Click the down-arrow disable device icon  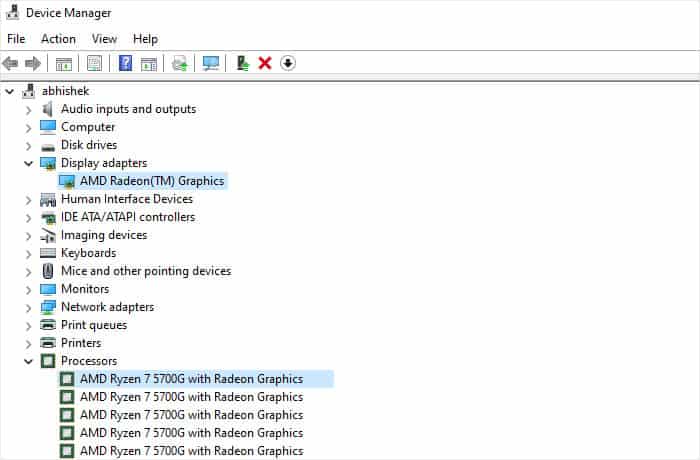(288, 63)
